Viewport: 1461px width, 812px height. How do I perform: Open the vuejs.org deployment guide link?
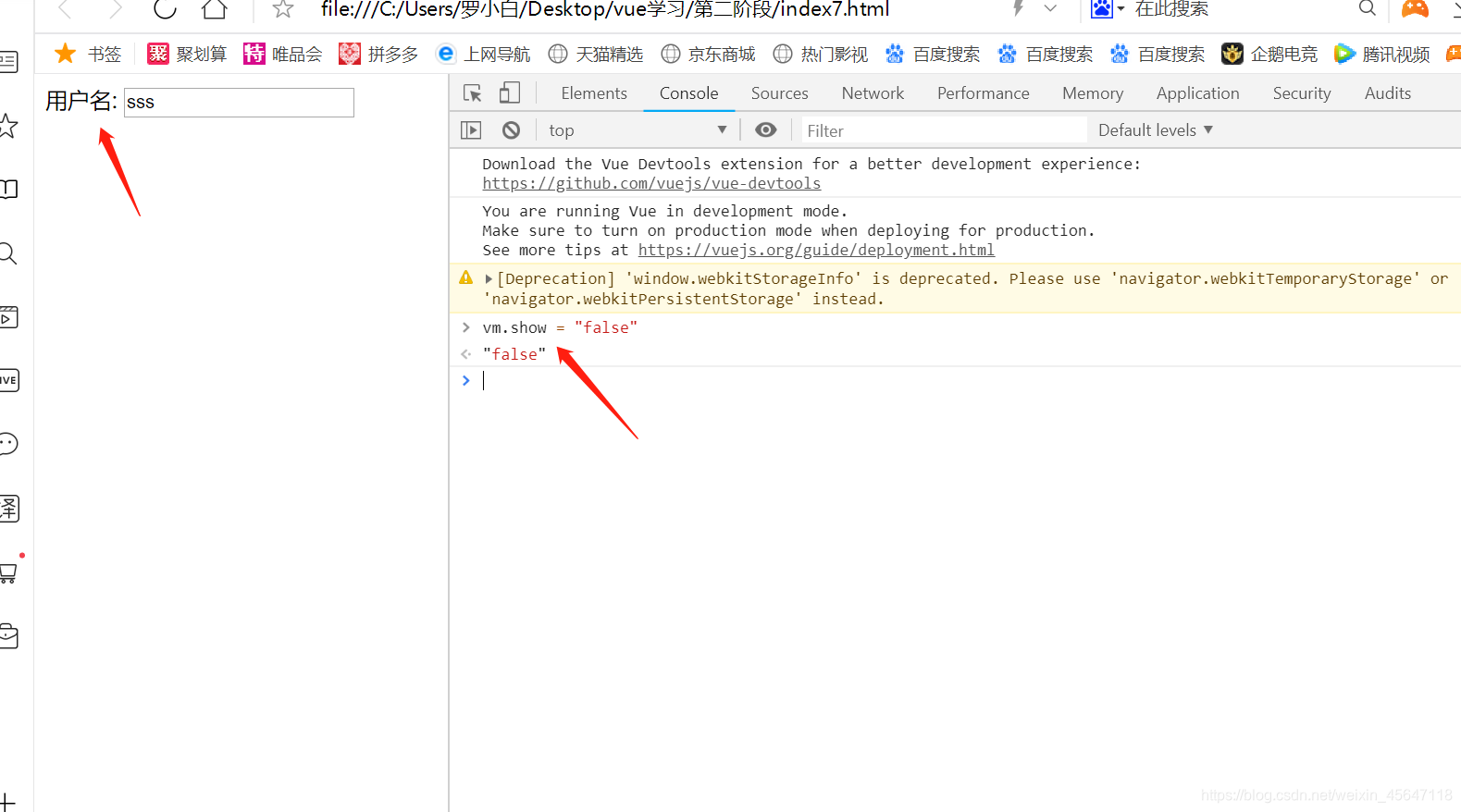click(816, 250)
